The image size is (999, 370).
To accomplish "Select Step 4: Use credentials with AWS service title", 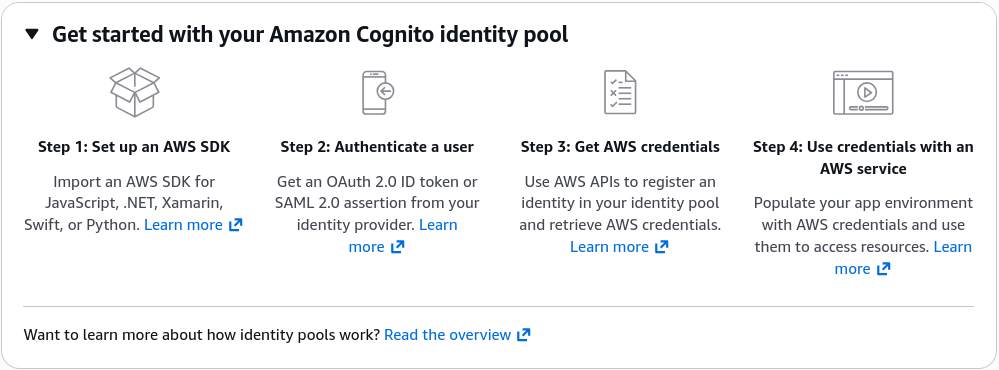I will 863,158.
